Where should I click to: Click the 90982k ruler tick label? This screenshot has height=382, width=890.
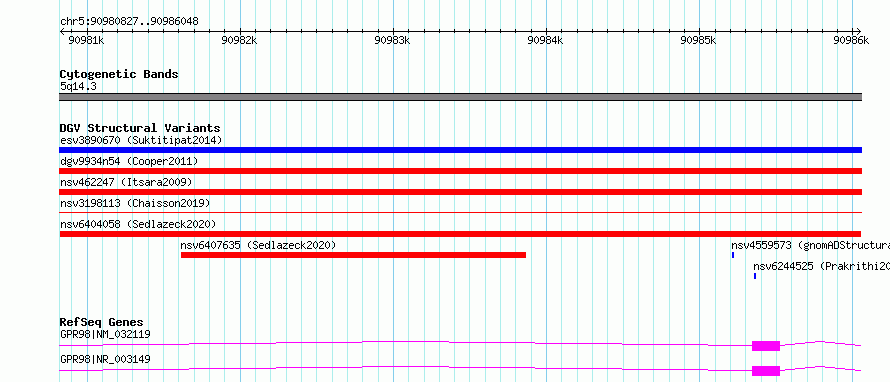pos(240,40)
